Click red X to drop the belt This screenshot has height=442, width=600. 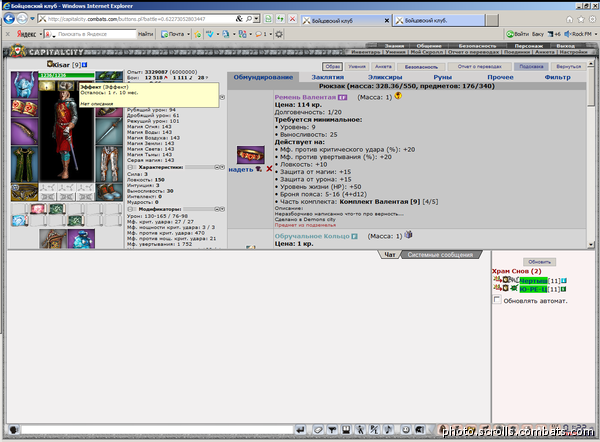[269, 169]
